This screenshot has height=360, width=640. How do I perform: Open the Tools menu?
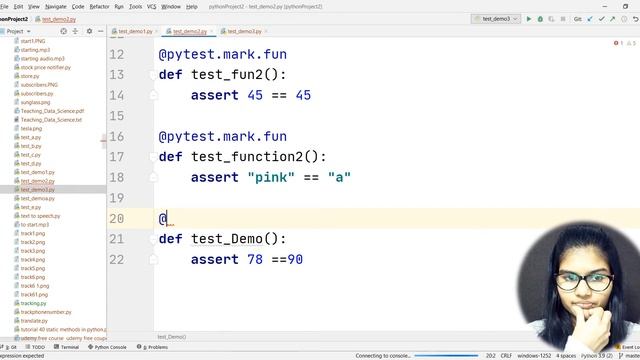(135, 7)
